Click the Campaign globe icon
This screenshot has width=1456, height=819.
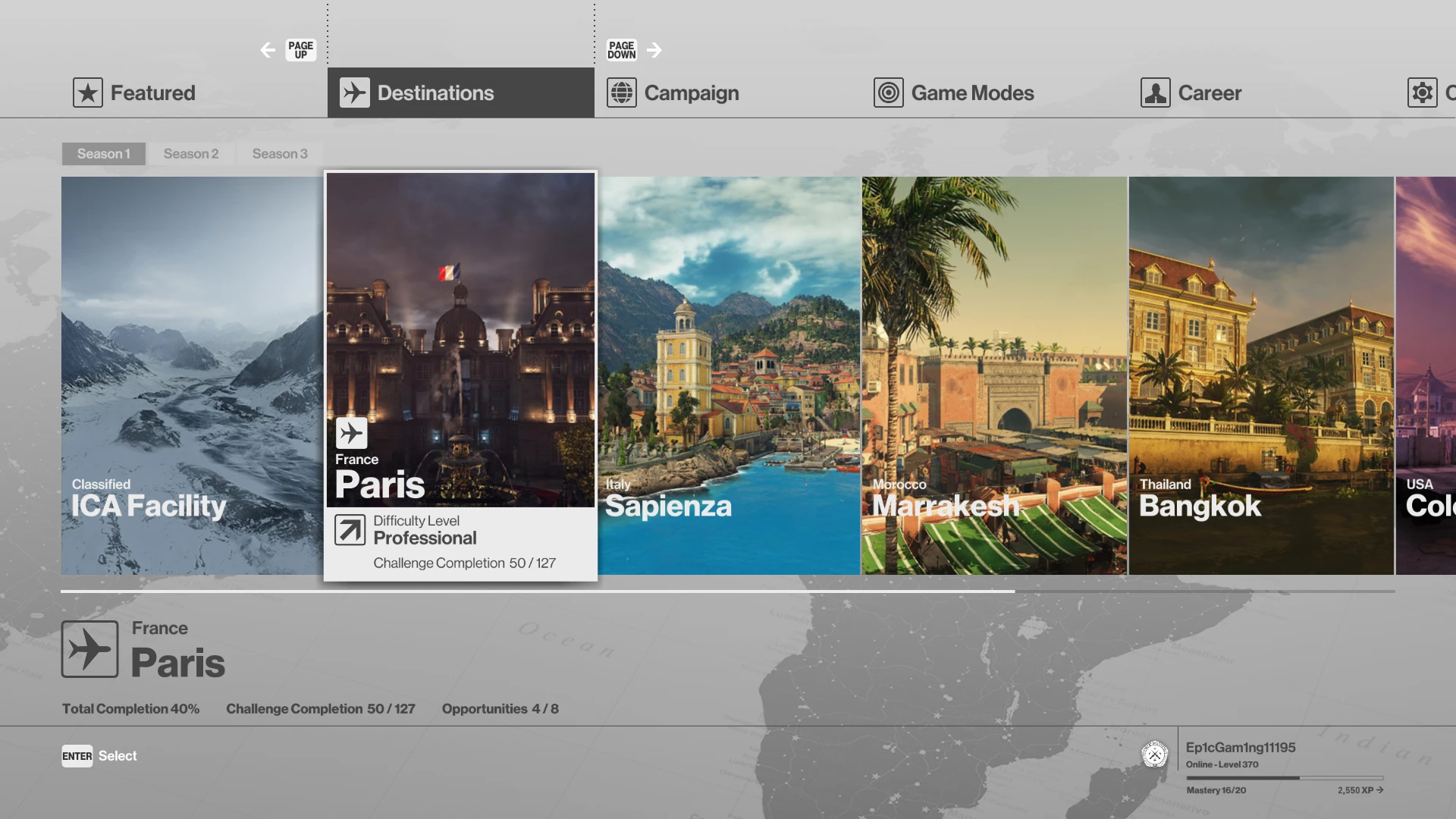click(x=622, y=93)
